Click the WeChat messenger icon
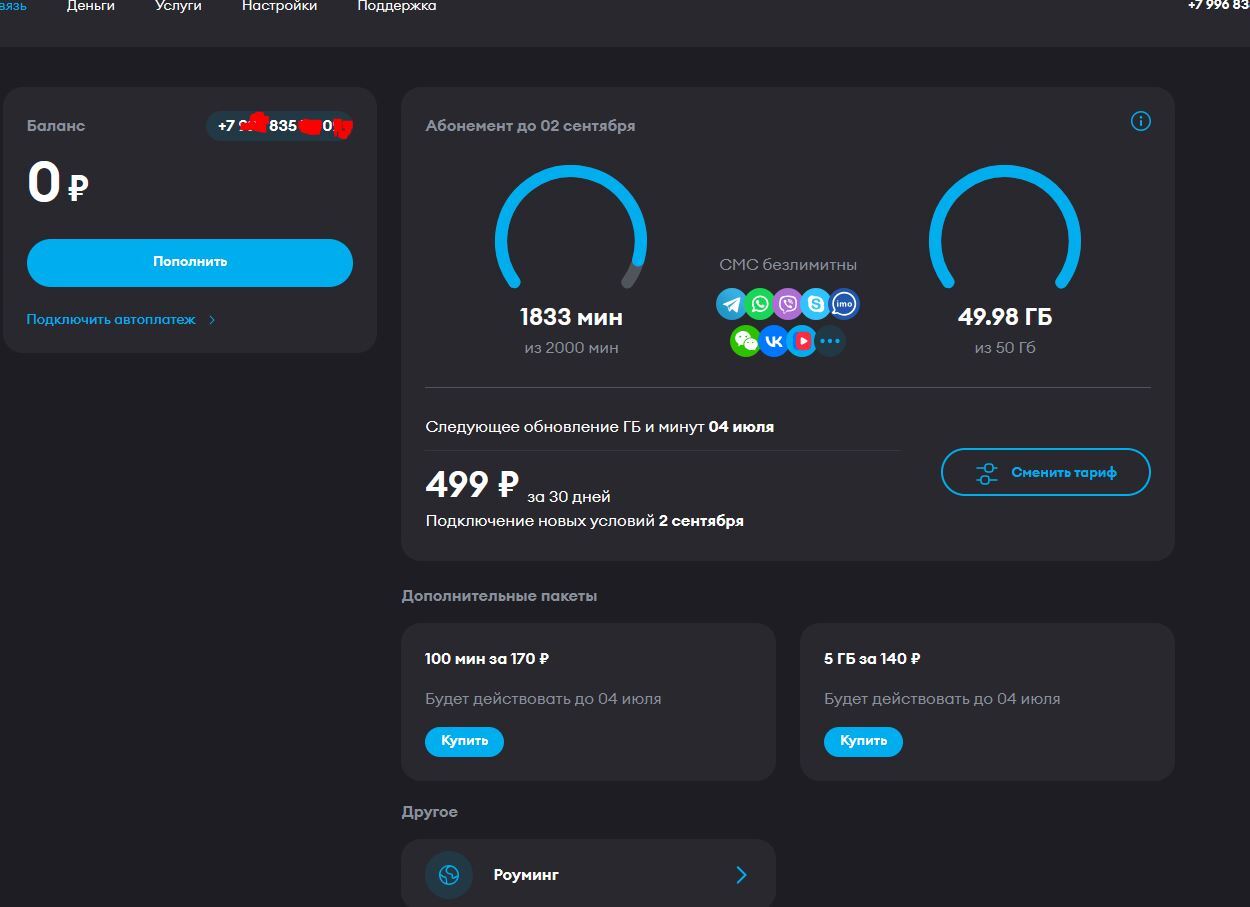 [x=745, y=341]
